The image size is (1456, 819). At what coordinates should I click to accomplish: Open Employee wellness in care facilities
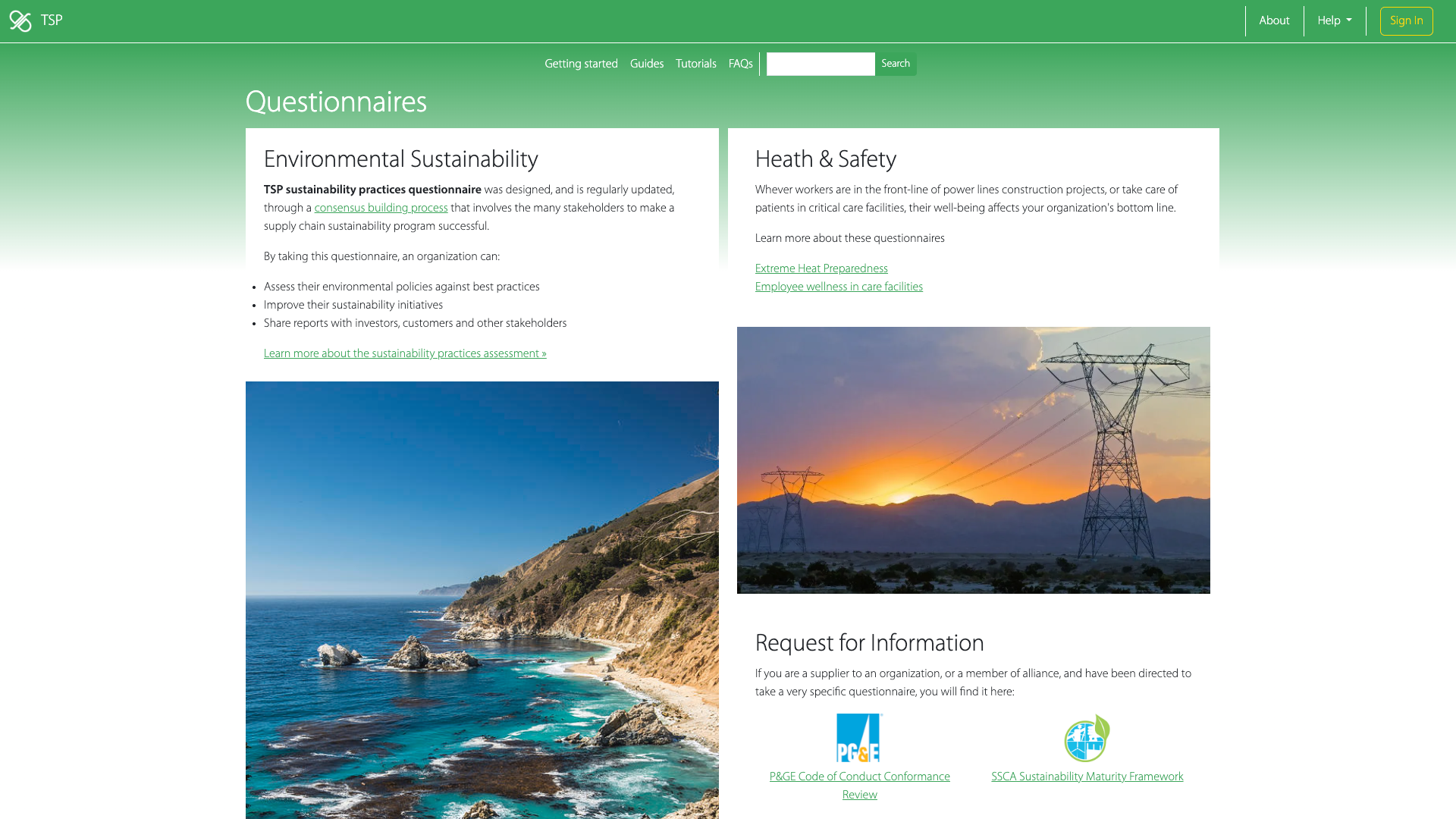(x=838, y=287)
